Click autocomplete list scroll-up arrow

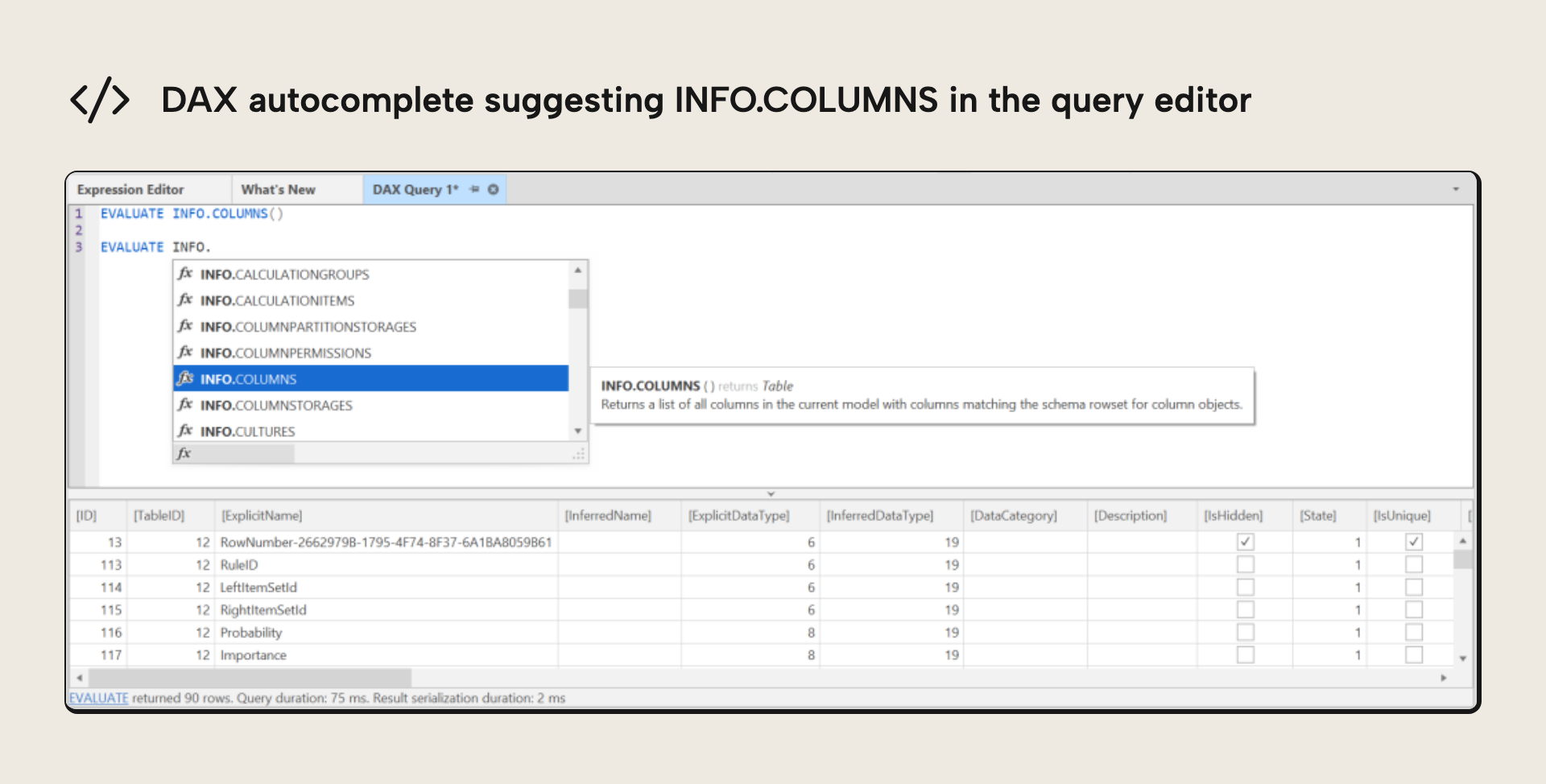coord(578,270)
